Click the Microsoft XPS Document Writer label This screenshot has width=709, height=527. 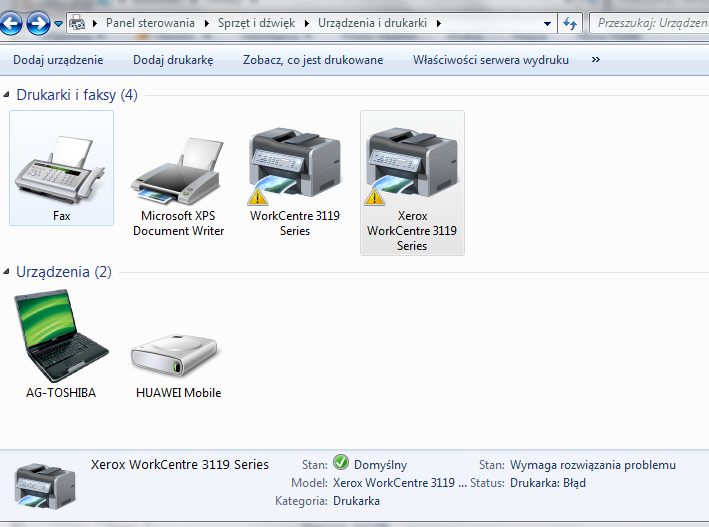coord(178,223)
